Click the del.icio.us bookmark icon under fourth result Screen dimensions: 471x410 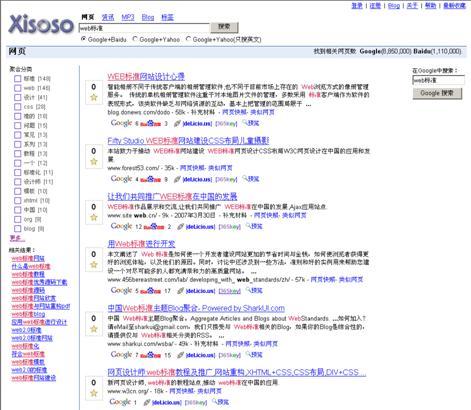pos(180,291)
